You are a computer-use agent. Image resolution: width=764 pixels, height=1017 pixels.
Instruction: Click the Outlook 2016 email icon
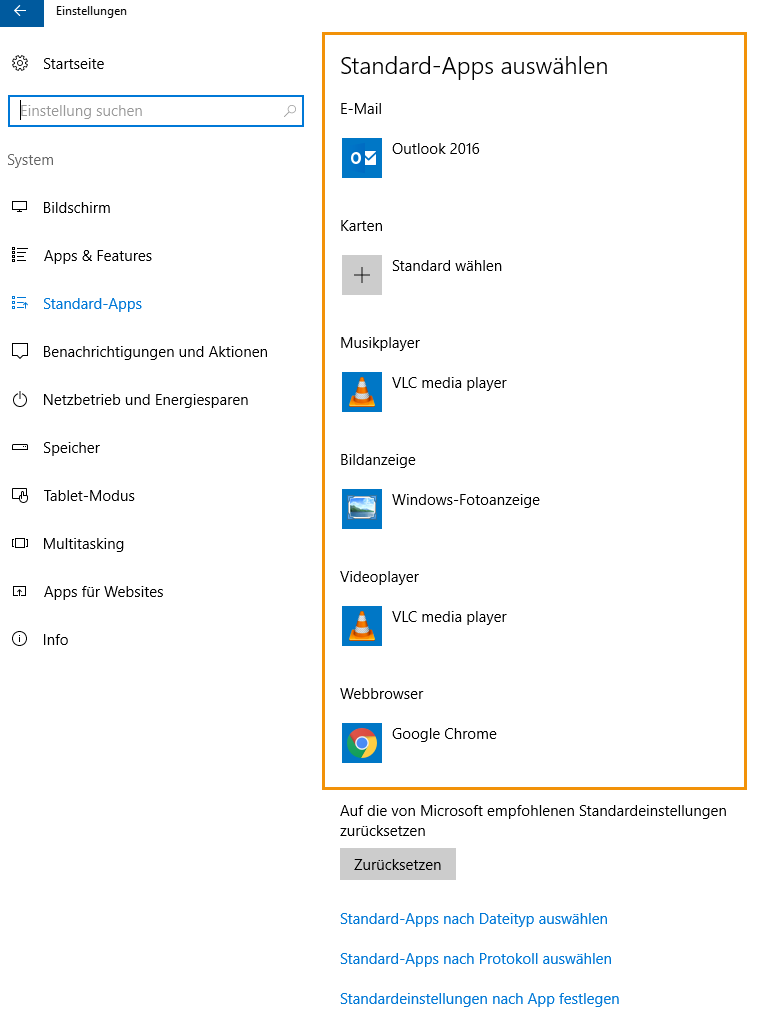click(362, 158)
